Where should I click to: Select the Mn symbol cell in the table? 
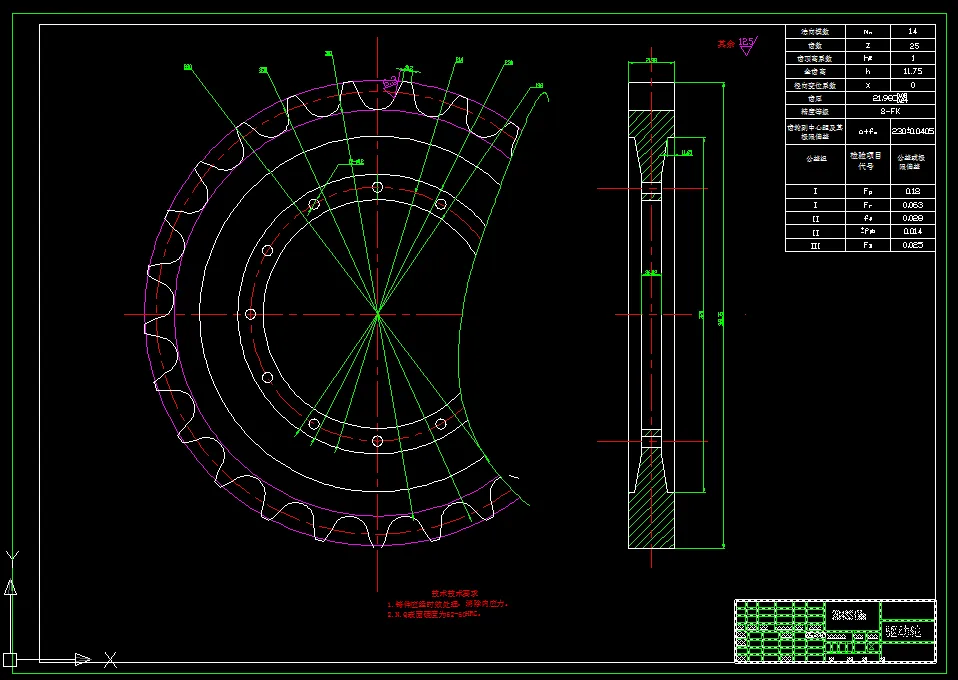868,32
